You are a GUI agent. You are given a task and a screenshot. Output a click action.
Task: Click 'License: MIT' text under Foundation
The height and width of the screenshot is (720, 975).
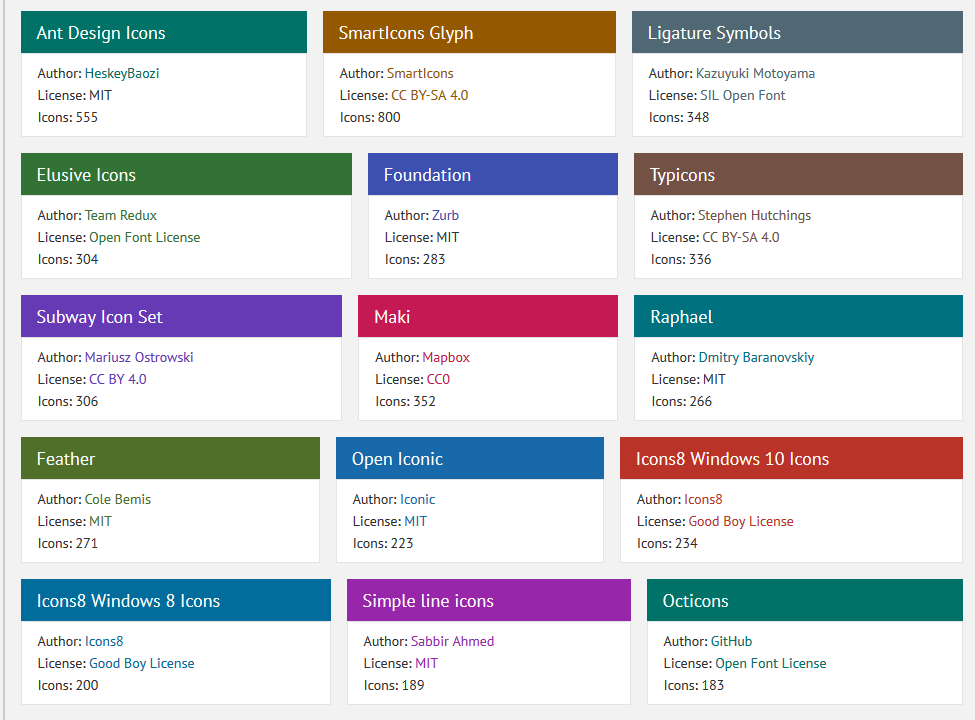tap(422, 237)
